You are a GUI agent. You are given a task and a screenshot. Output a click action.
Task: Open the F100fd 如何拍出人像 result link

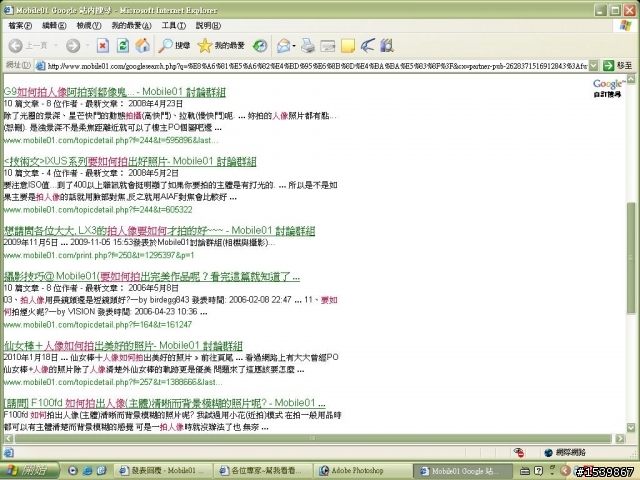164,403
